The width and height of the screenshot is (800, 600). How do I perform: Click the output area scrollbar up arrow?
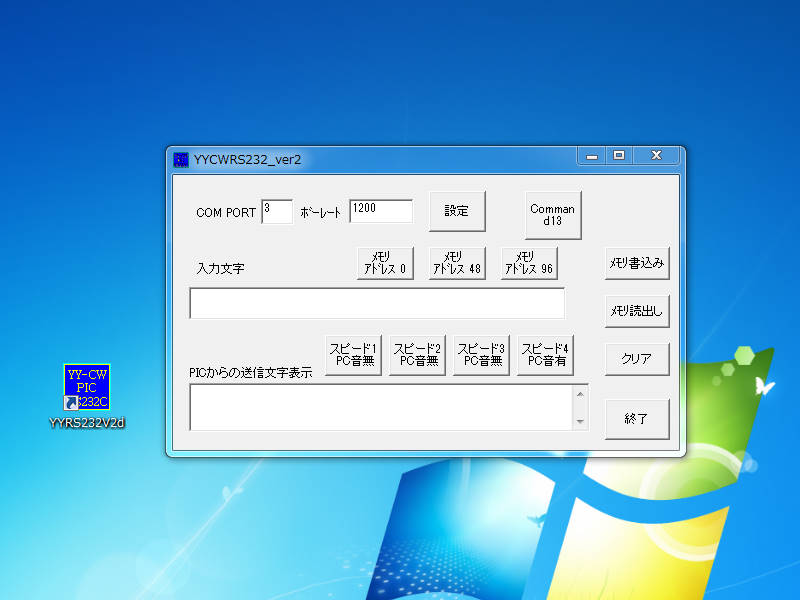580,394
